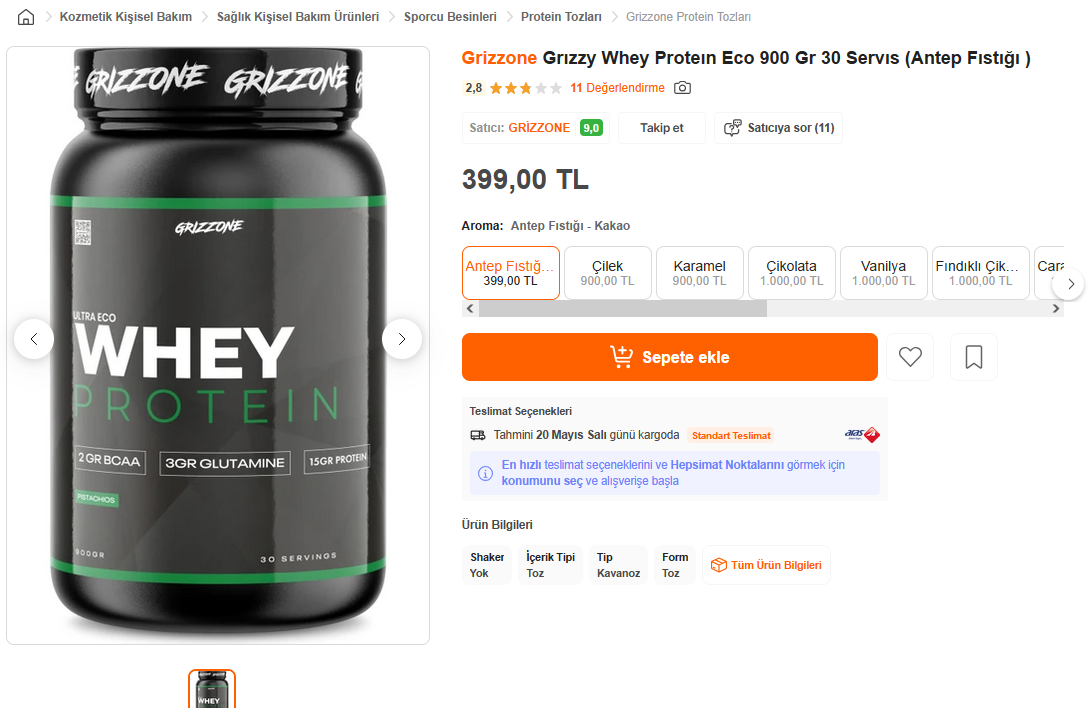The width and height of the screenshot is (1092, 708).
Task: Add product to favorites with heart icon
Action: (910, 357)
